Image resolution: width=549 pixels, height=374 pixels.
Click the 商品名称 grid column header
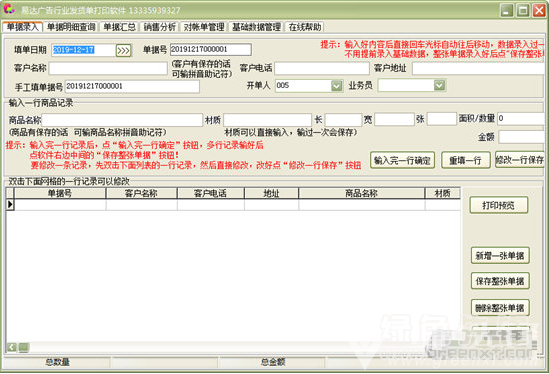361,193
